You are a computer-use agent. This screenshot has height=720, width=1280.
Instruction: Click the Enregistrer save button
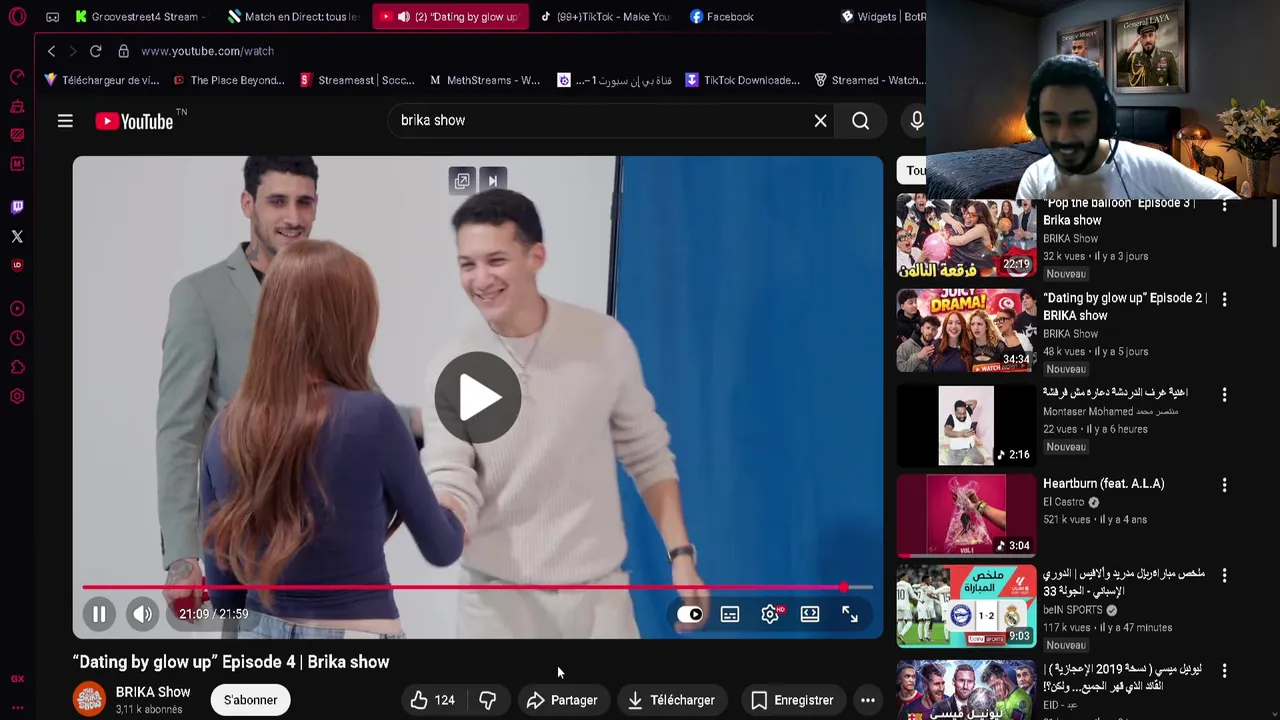[x=792, y=700]
